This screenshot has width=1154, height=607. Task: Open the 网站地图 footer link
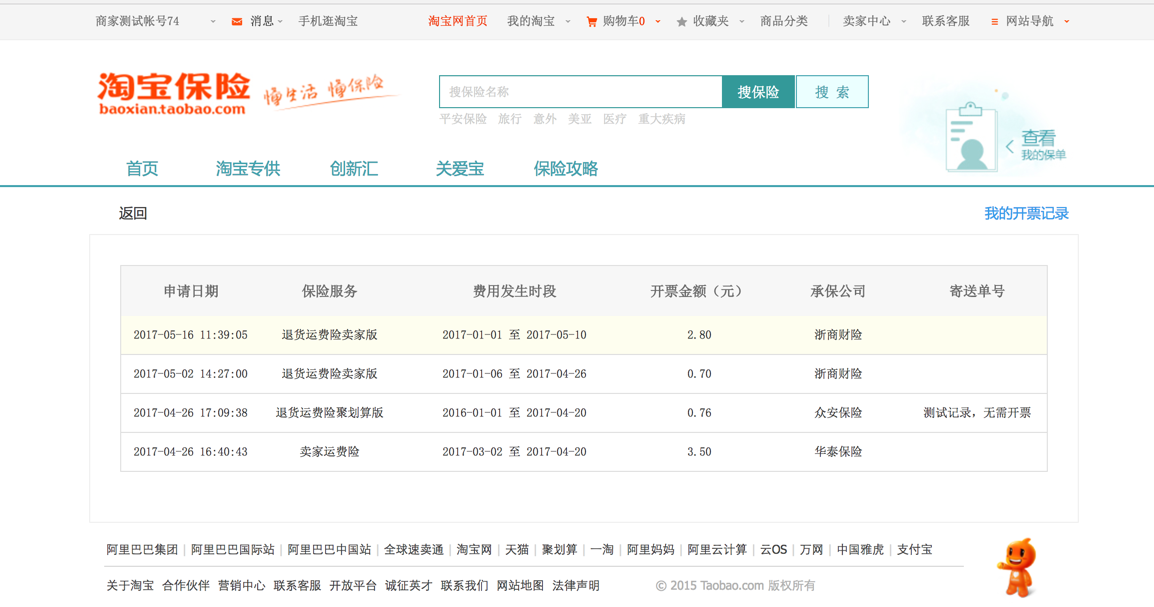pos(520,586)
